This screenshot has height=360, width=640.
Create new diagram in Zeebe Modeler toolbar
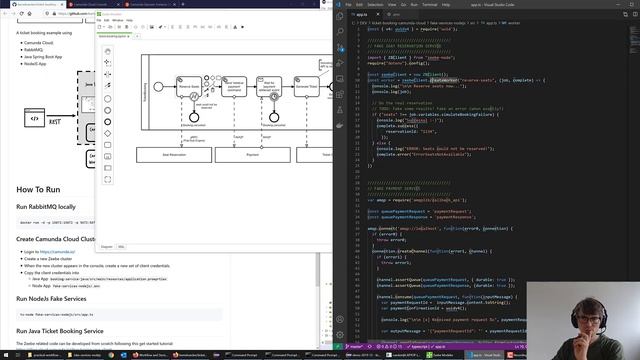pos(100,27)
